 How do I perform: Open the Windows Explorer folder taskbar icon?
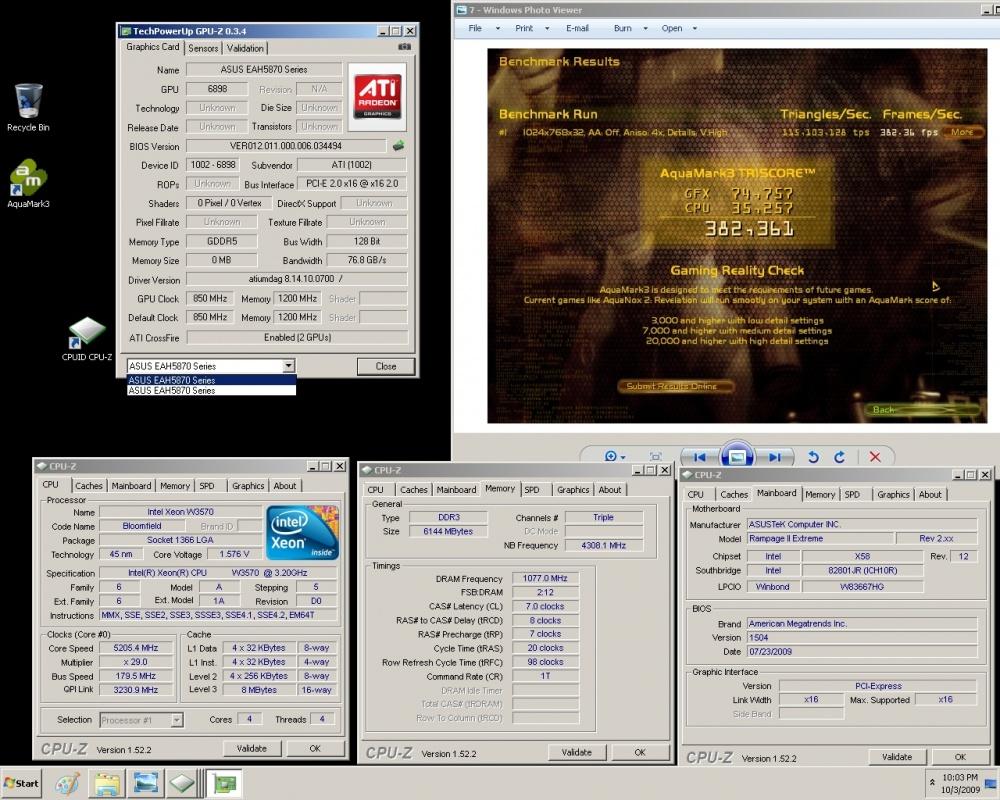[x=107, y=783]
